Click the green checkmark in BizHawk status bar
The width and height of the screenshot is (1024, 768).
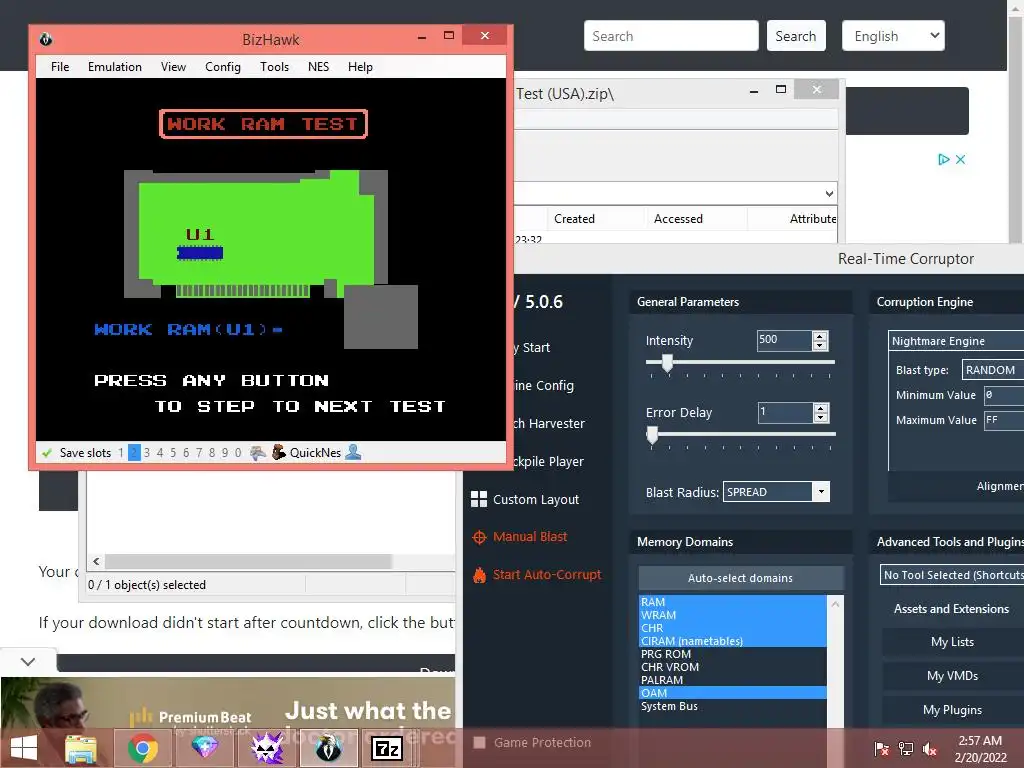46,453
